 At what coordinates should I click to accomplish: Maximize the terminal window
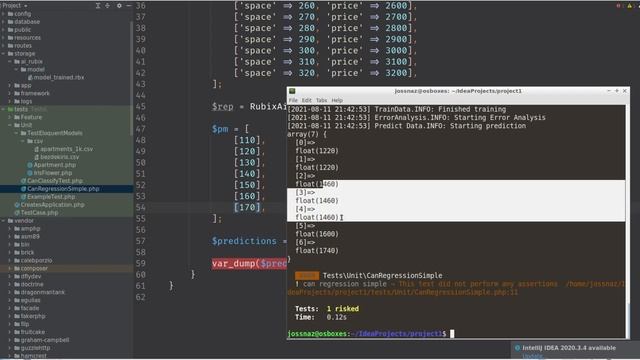(x=617, y=91)
